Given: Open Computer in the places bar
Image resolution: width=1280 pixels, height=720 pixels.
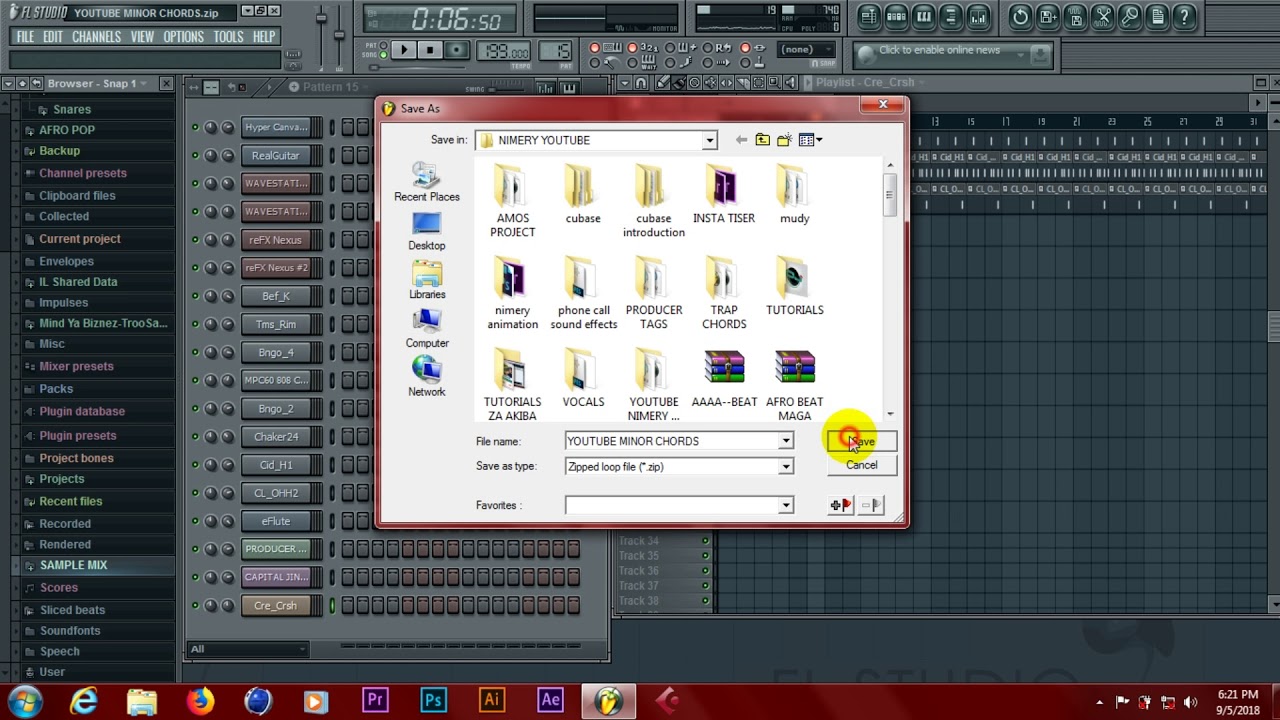Looking at the screenshot, I should click(427, 329).
